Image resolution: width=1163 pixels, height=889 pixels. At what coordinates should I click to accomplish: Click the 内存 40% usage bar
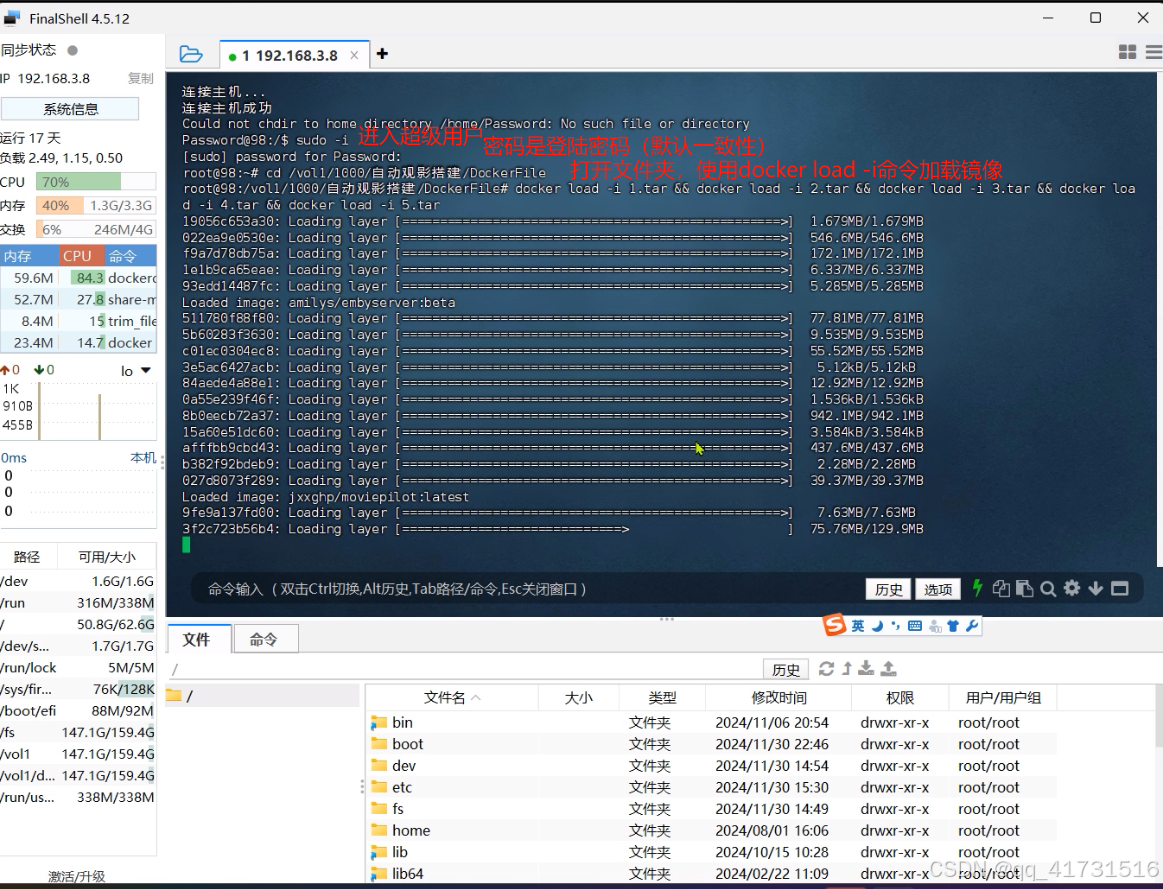96,205
